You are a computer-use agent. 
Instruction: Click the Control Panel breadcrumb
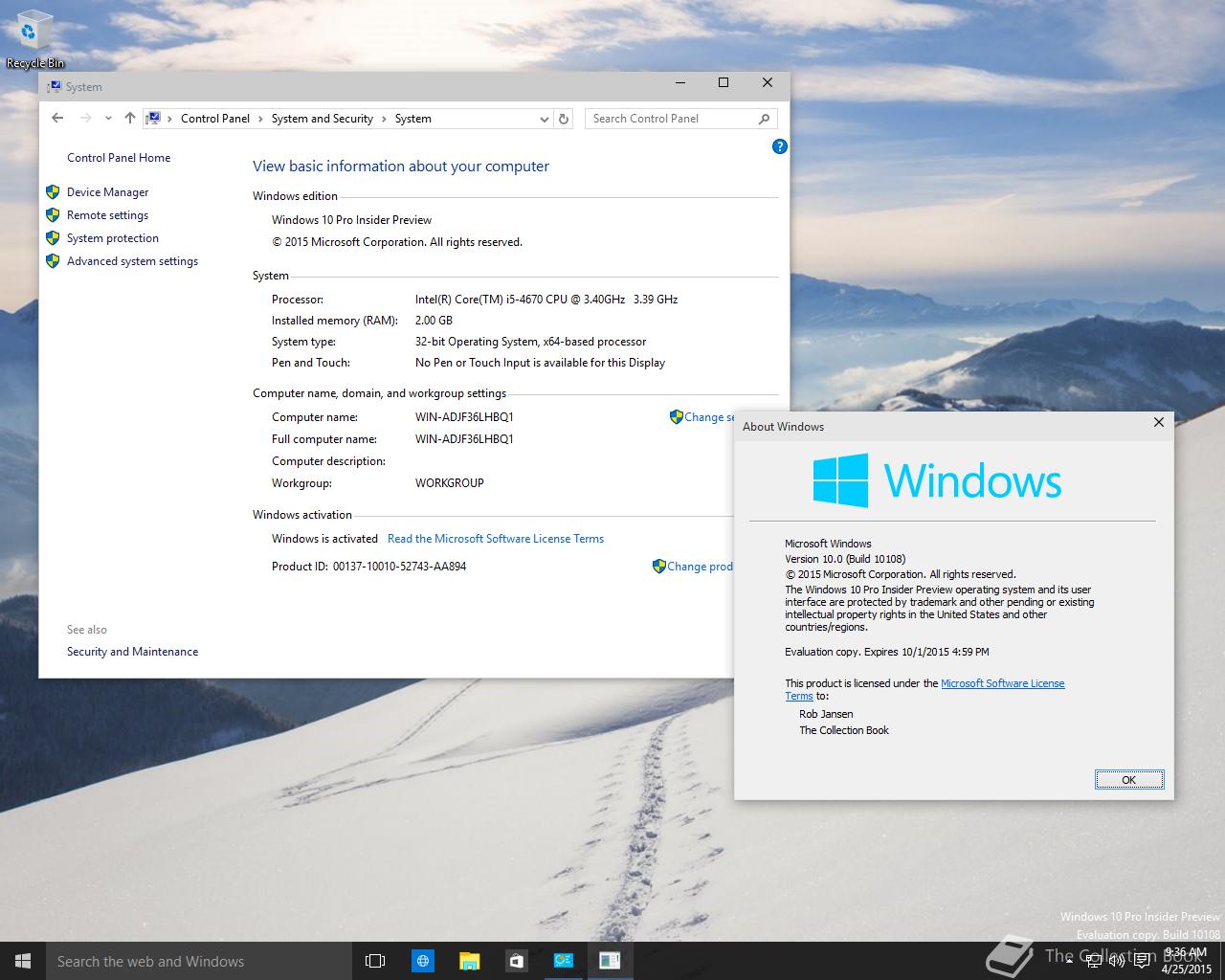[215, 119]
